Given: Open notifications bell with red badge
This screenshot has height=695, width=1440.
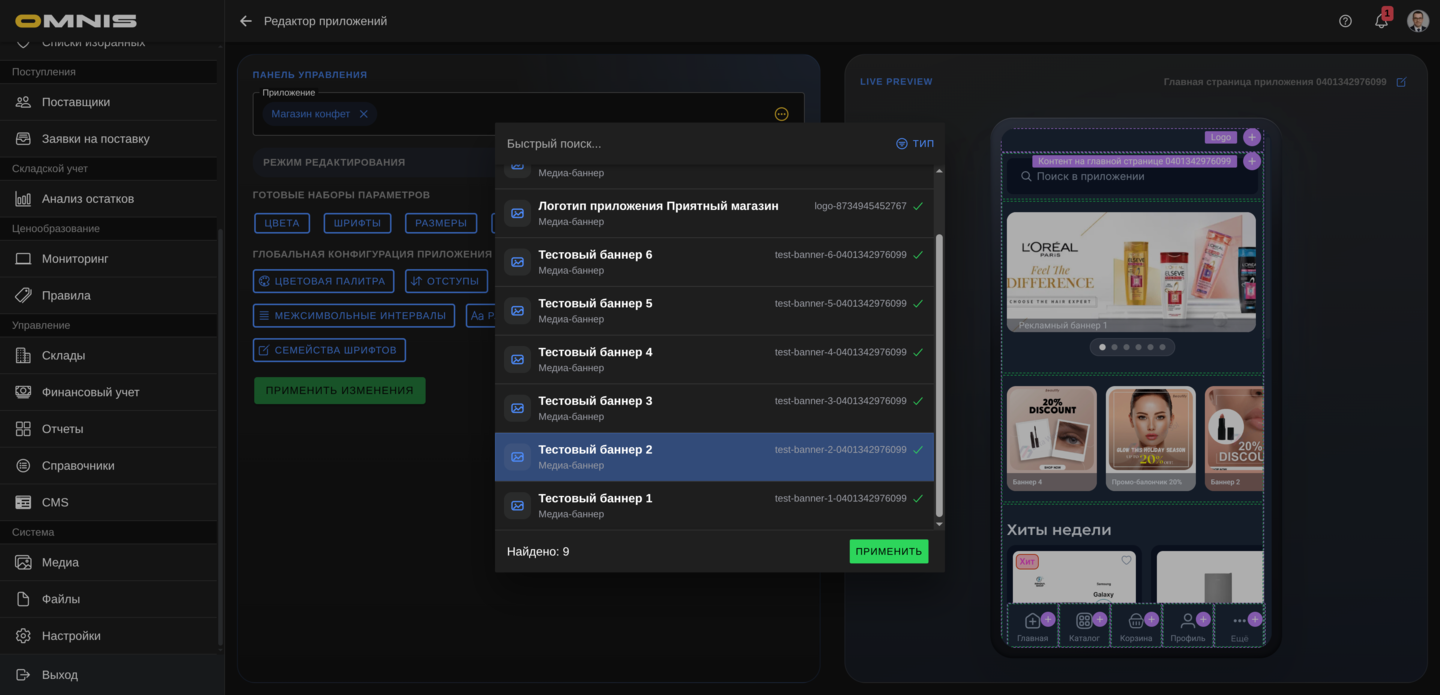Looking at the screenshot, I should pyautogui.click(x=1381, y=21).
